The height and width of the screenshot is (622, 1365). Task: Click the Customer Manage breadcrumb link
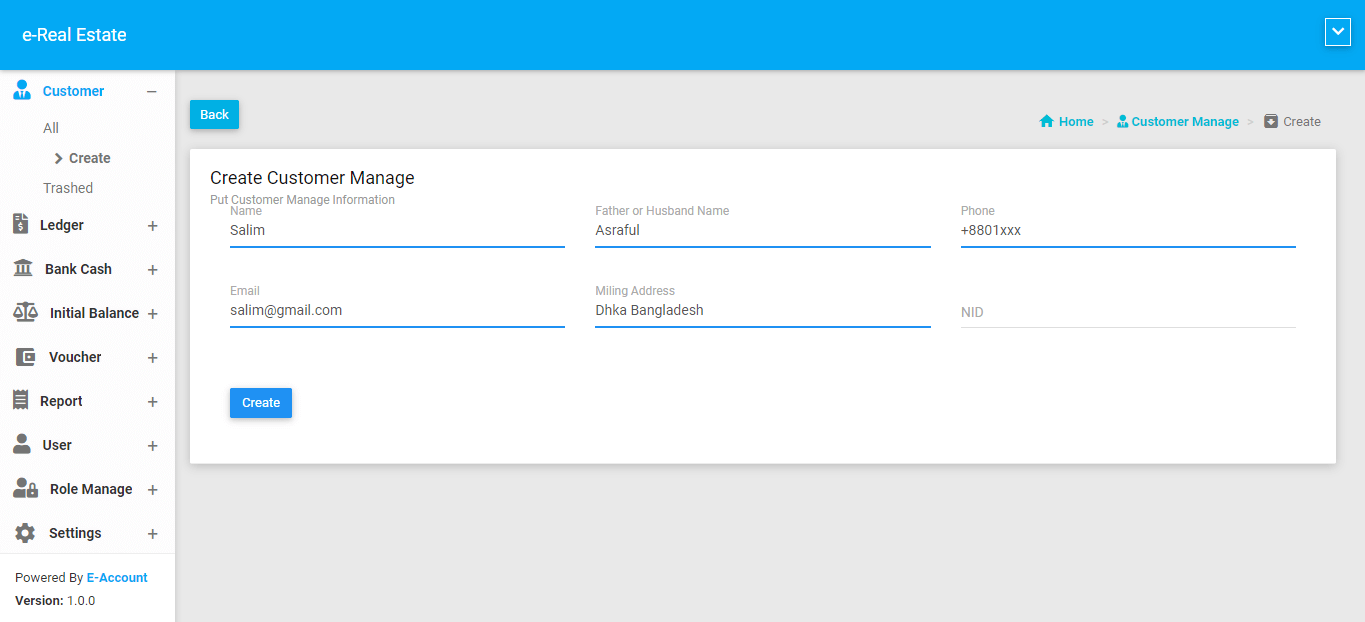(1184, 122)
